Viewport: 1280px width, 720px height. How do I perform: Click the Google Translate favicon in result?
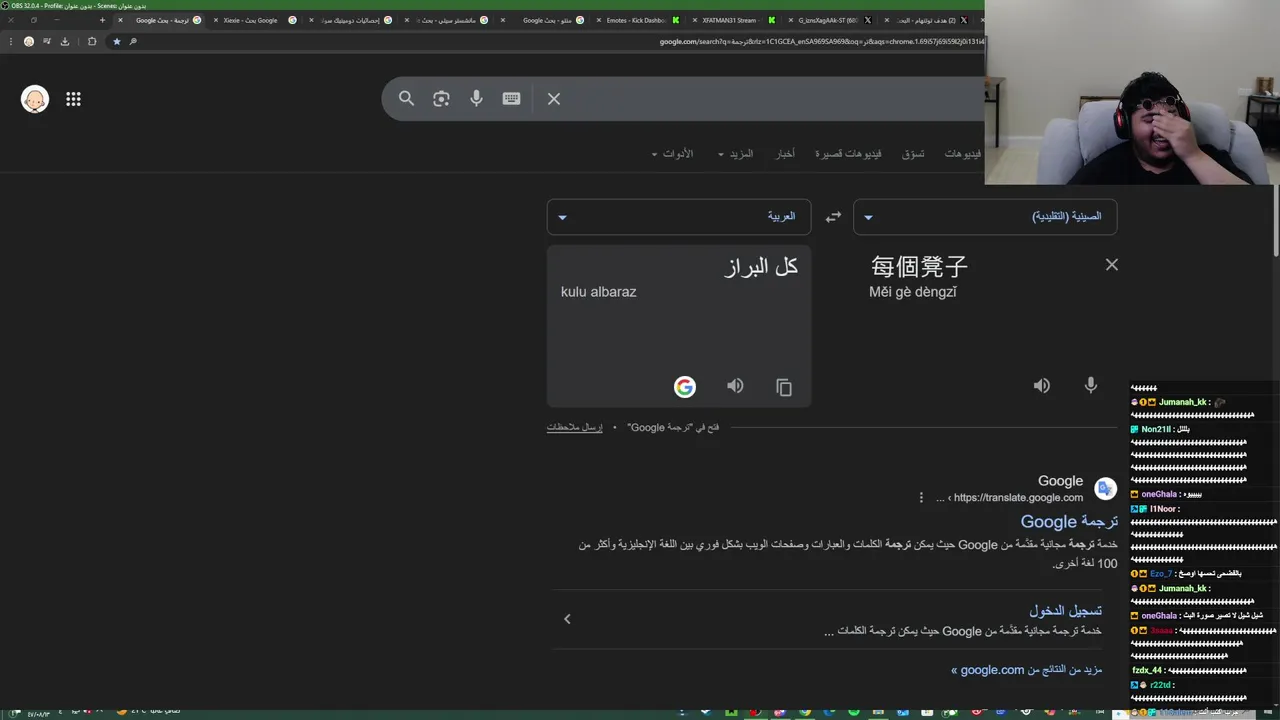(x=1105, y=488)
